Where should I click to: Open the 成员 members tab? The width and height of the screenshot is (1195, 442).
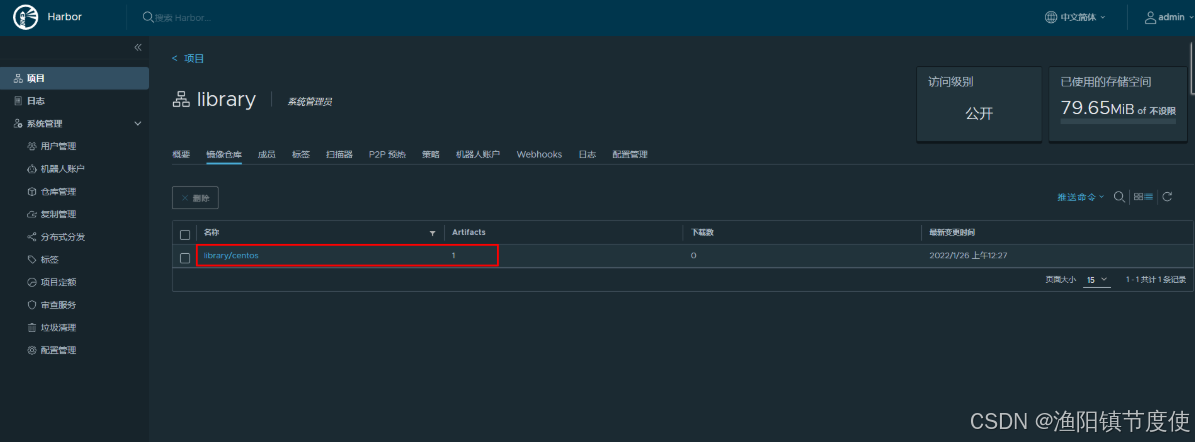click(267, 154)
